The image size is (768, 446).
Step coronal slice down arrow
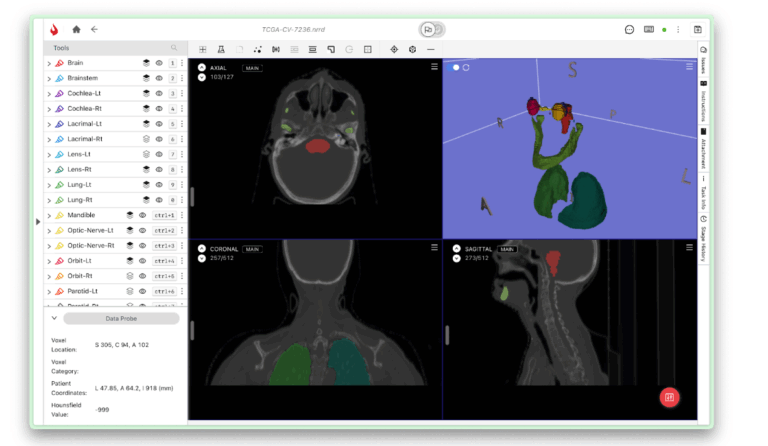[x=202, y=258]
